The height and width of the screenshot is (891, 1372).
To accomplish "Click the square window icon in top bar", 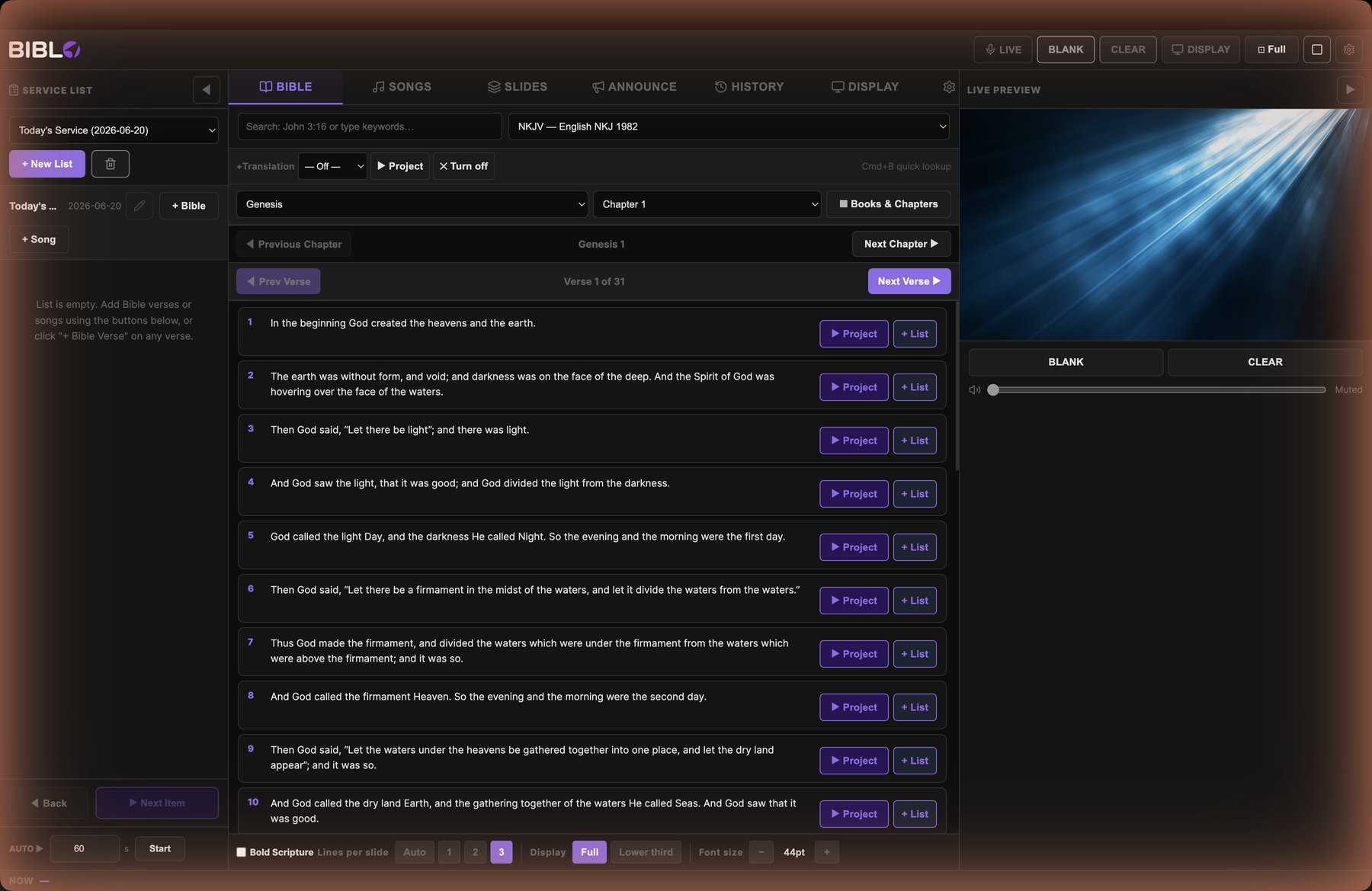I will (1316, 50).
